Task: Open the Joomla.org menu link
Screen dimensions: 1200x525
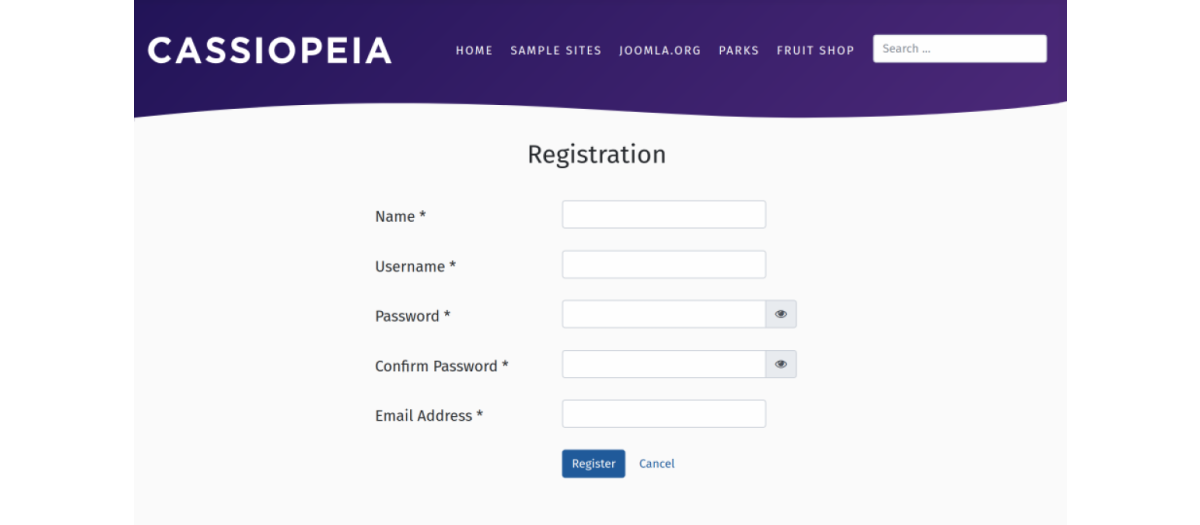Action: tap(660, 50)
